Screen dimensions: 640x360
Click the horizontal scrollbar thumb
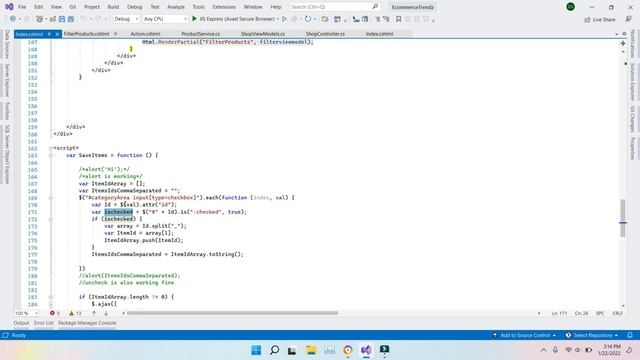pyautogui.click(x=232, y=313)
